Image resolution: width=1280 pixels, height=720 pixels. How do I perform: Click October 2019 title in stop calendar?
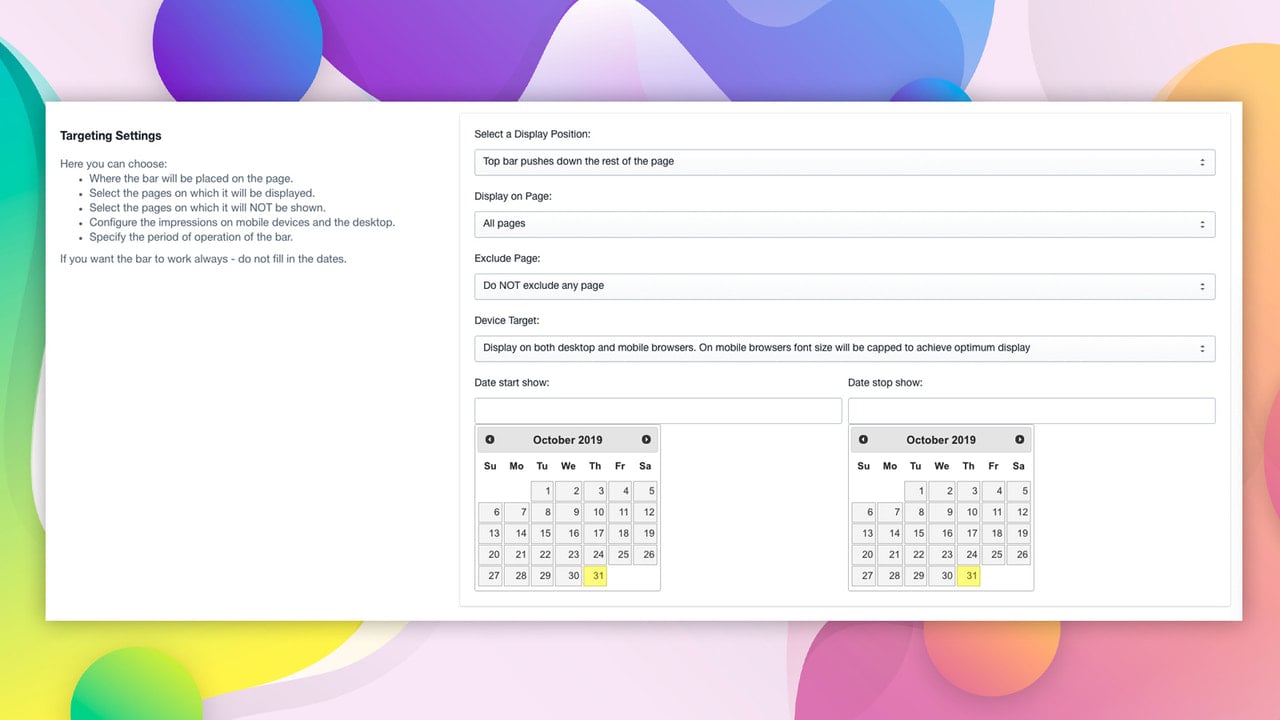[941, 440]
